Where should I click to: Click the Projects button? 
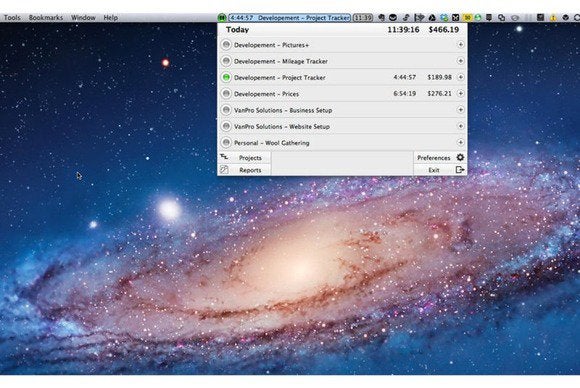244,158
